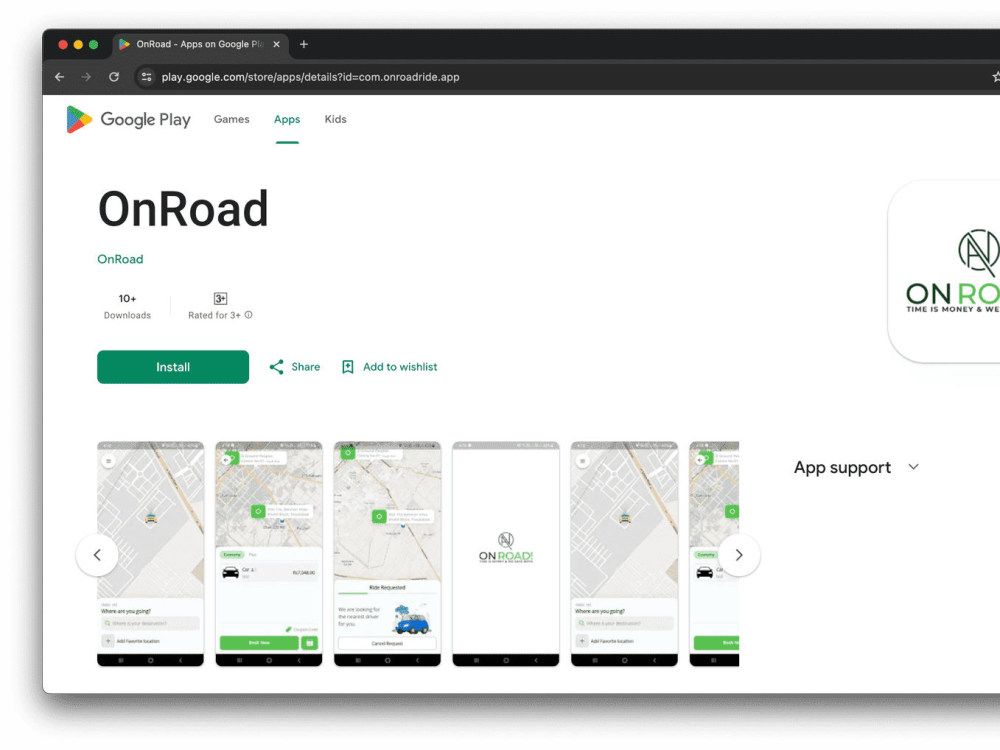This screenshot has width=1000, height=750.
Task: Show previous screenshots with left arrow
Action: 97,555
